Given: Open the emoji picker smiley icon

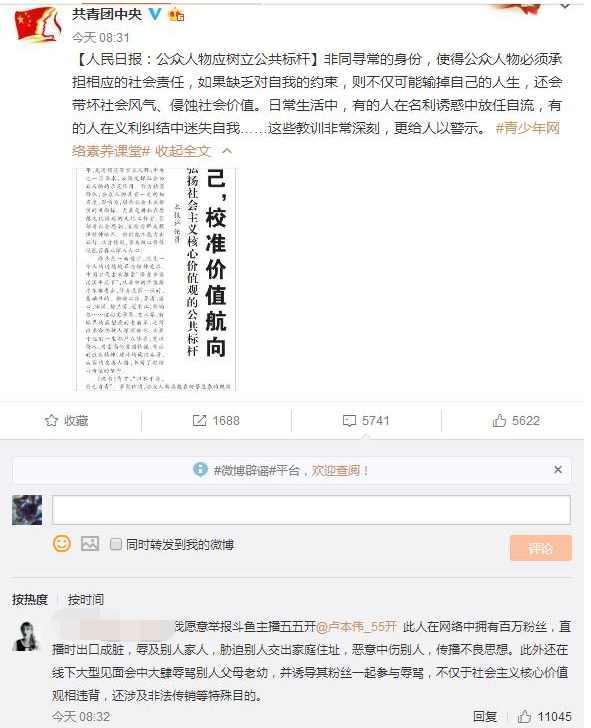Looking at the screenshot, I should [x=62, y=543].
